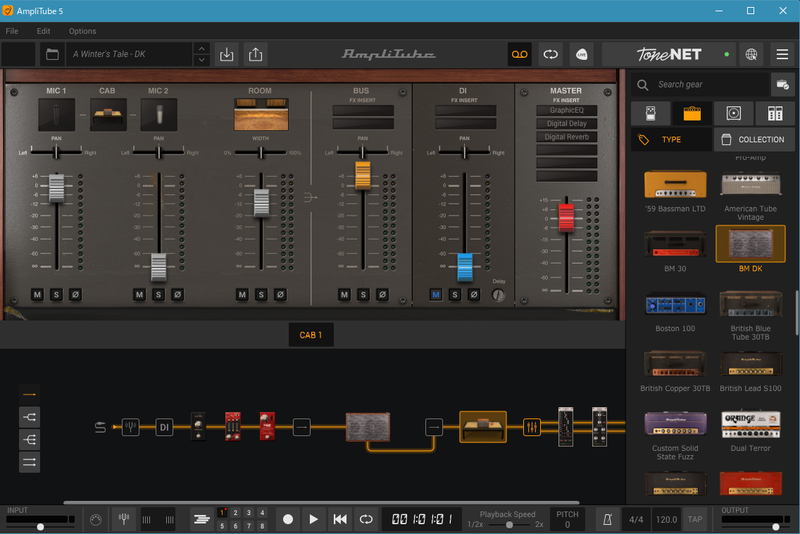Open the time signature 4/4 selector
The height and width of the screenshot is (534, 800).
[636, 519]
